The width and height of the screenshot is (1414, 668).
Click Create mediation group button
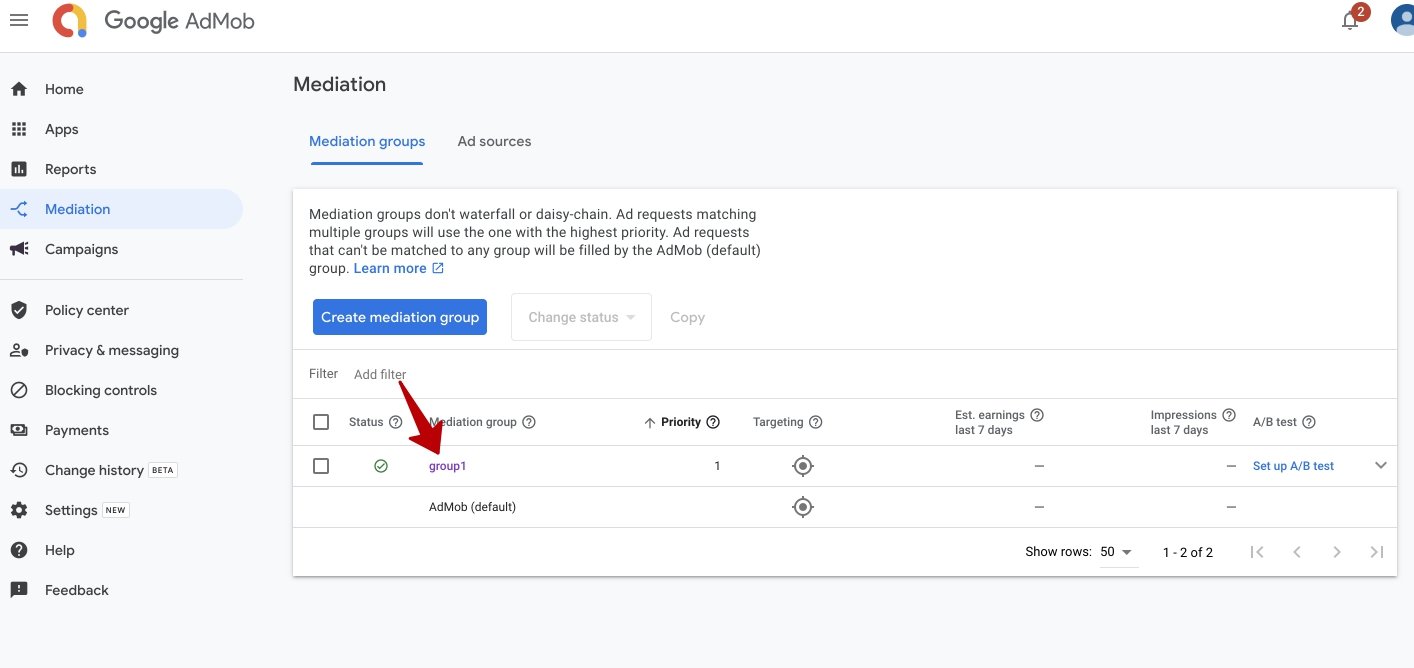pyautogui.click(x=399, y=317)
